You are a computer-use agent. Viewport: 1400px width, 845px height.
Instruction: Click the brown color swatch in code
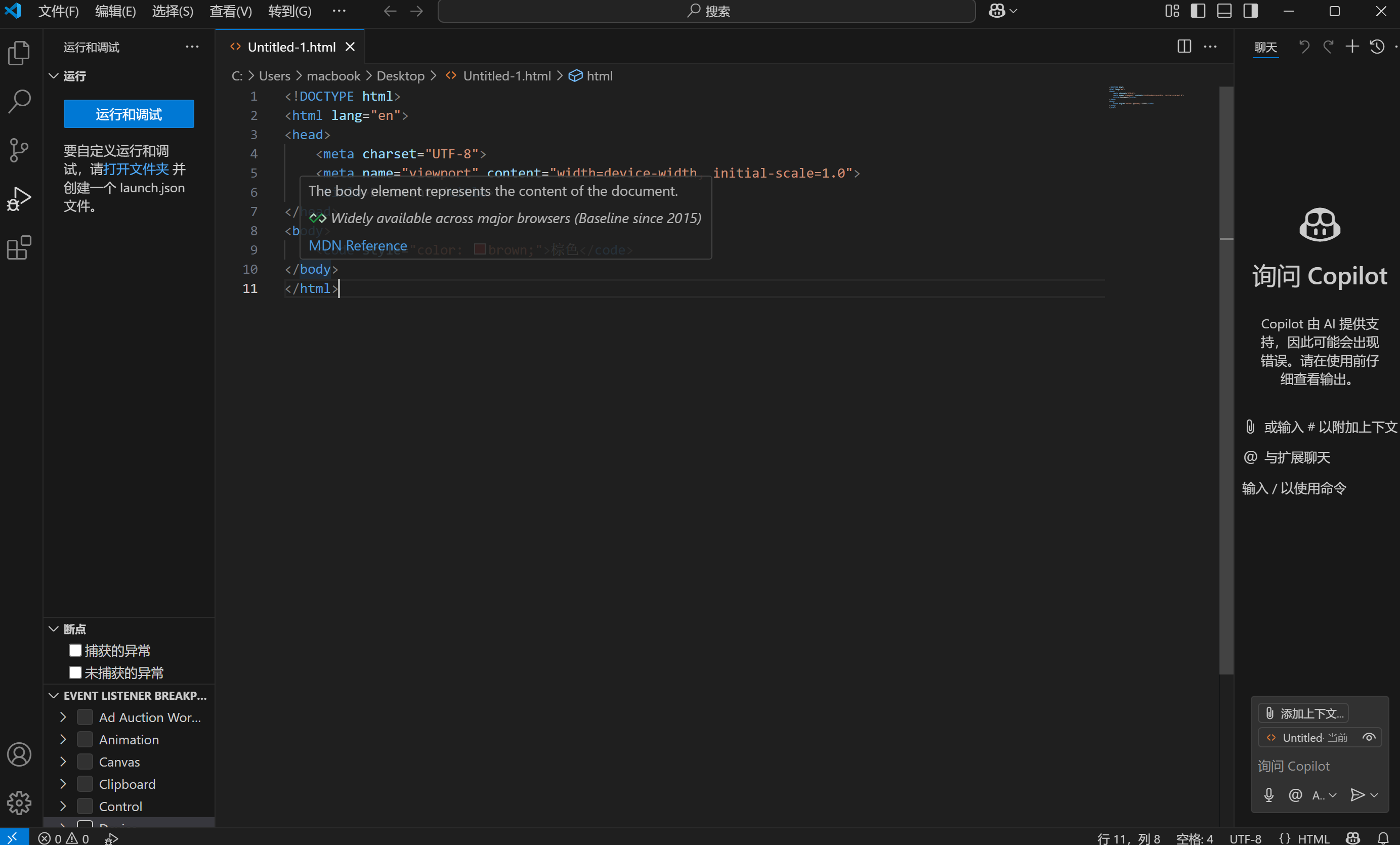(x=479, y=249)
